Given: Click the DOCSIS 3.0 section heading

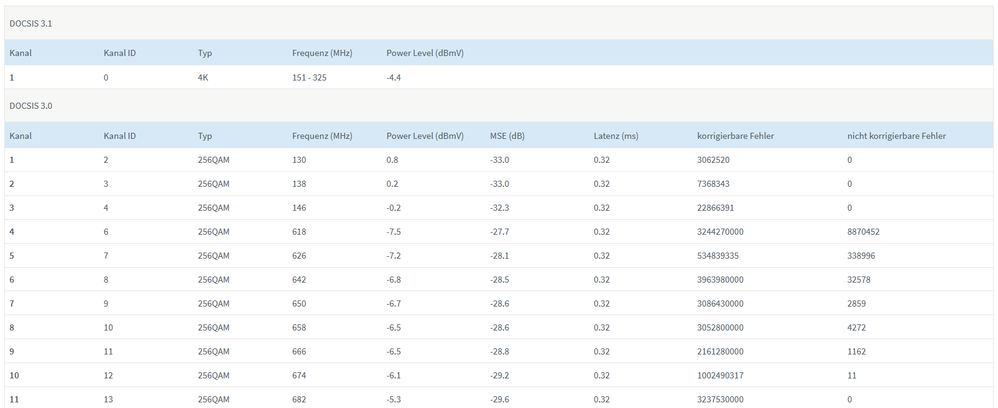Looking at the screenshot, I should pos(31,105).
